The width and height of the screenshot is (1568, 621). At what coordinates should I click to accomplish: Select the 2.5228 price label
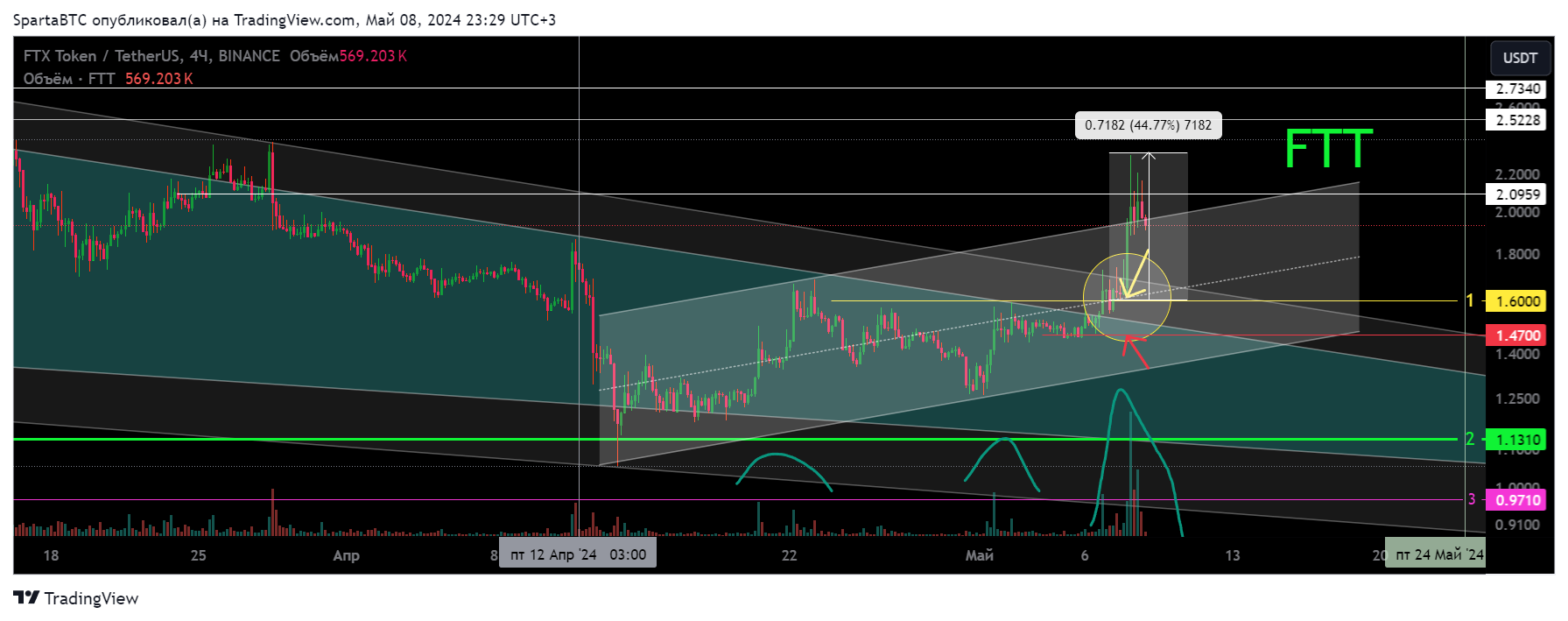(x=1516, y=120)
